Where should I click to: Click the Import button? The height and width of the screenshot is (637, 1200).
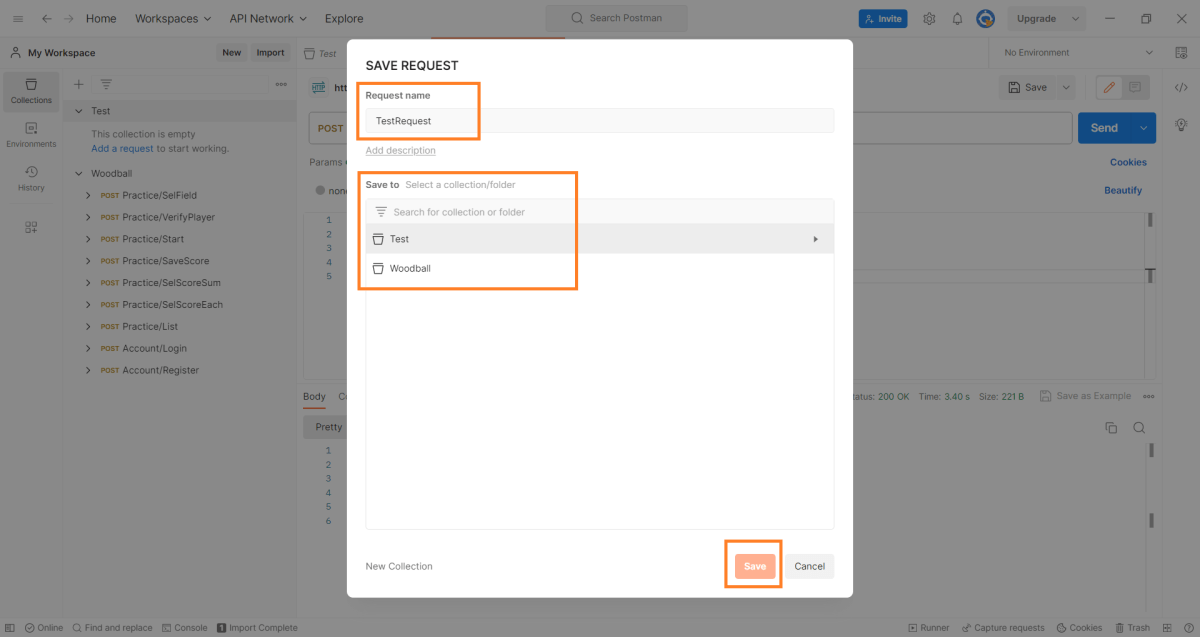tap(270, 53)
